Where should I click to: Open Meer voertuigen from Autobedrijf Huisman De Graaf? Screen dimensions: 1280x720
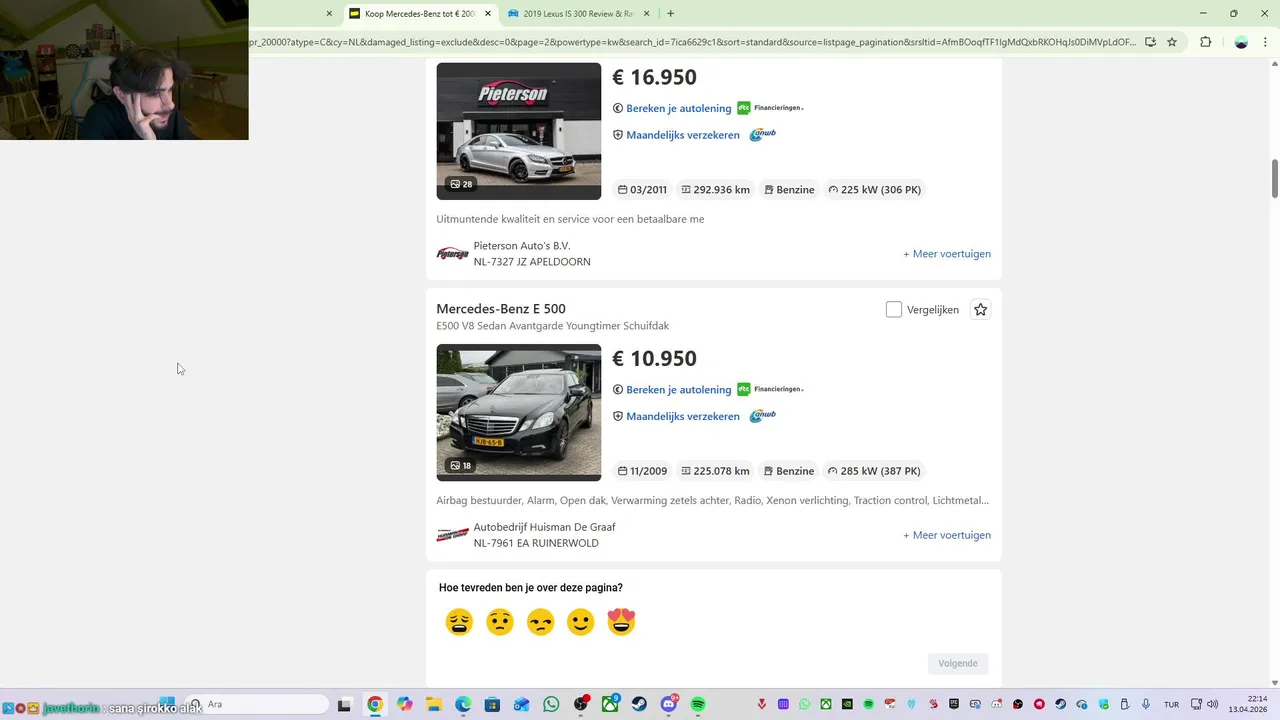(x=947, y=535)
